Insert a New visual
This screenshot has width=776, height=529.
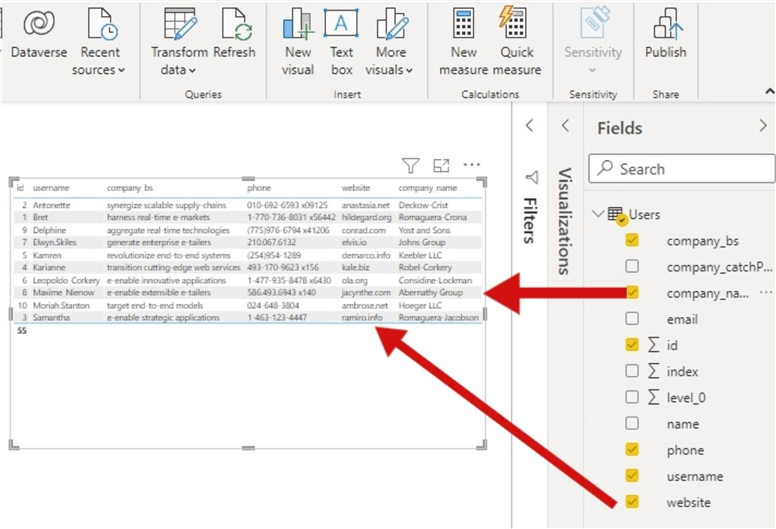(x=298, y=42)
